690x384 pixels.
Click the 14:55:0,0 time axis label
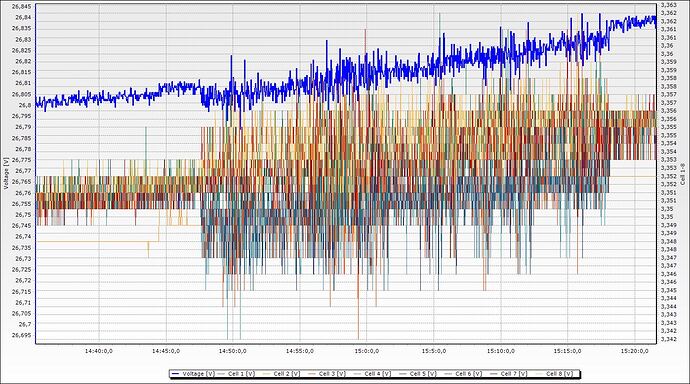300,351
